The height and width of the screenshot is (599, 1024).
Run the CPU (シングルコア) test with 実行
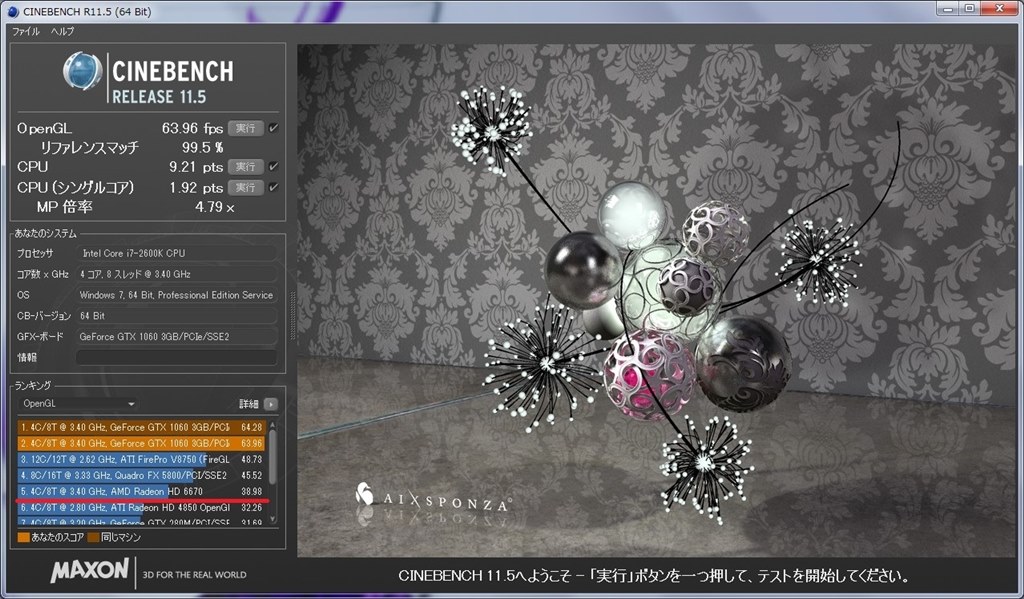pos(246,187)
